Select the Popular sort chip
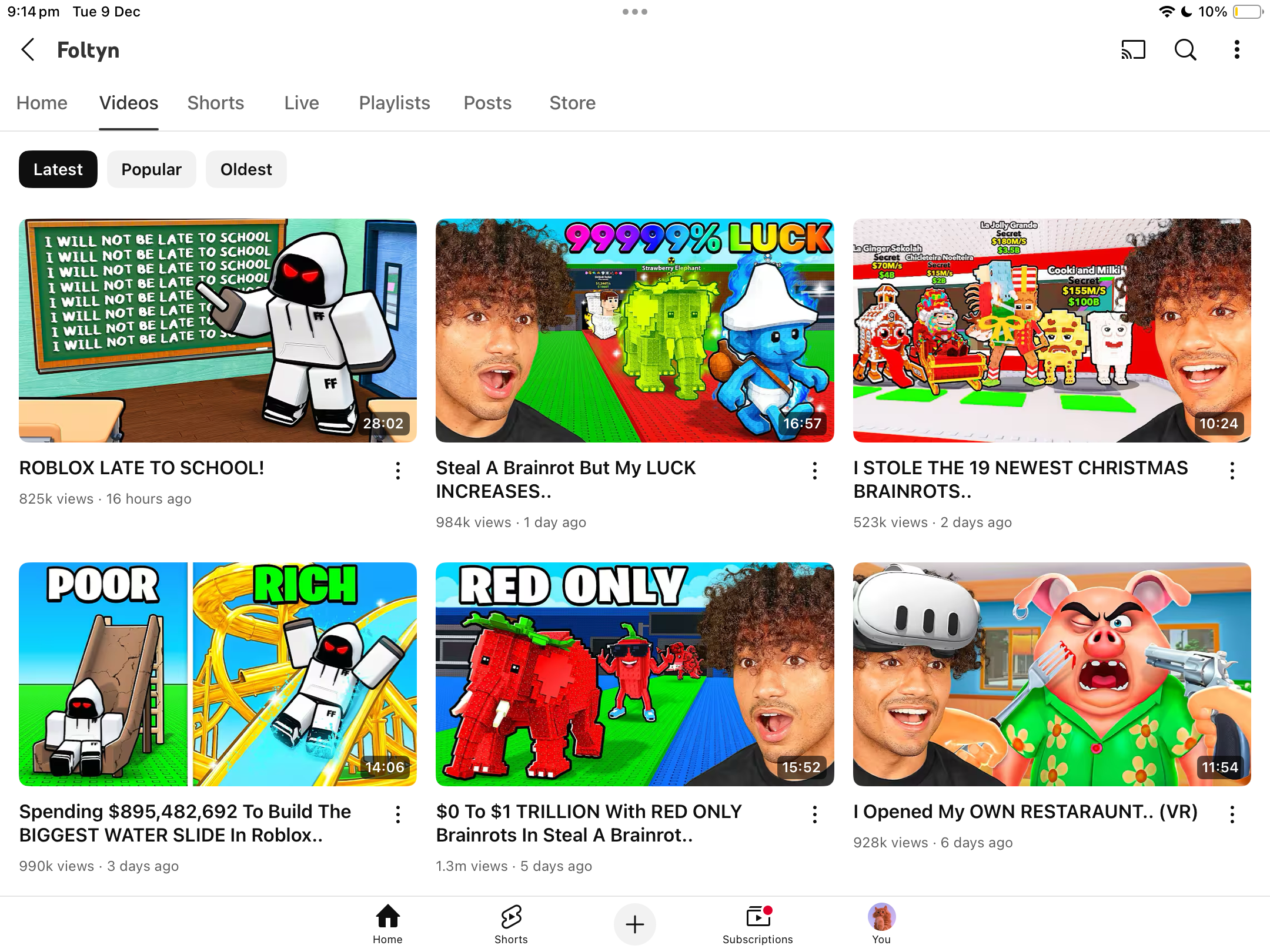Image resolution: width=1270 pixels, height=952 pixels. pyautogui.click(x=151, y=169)
